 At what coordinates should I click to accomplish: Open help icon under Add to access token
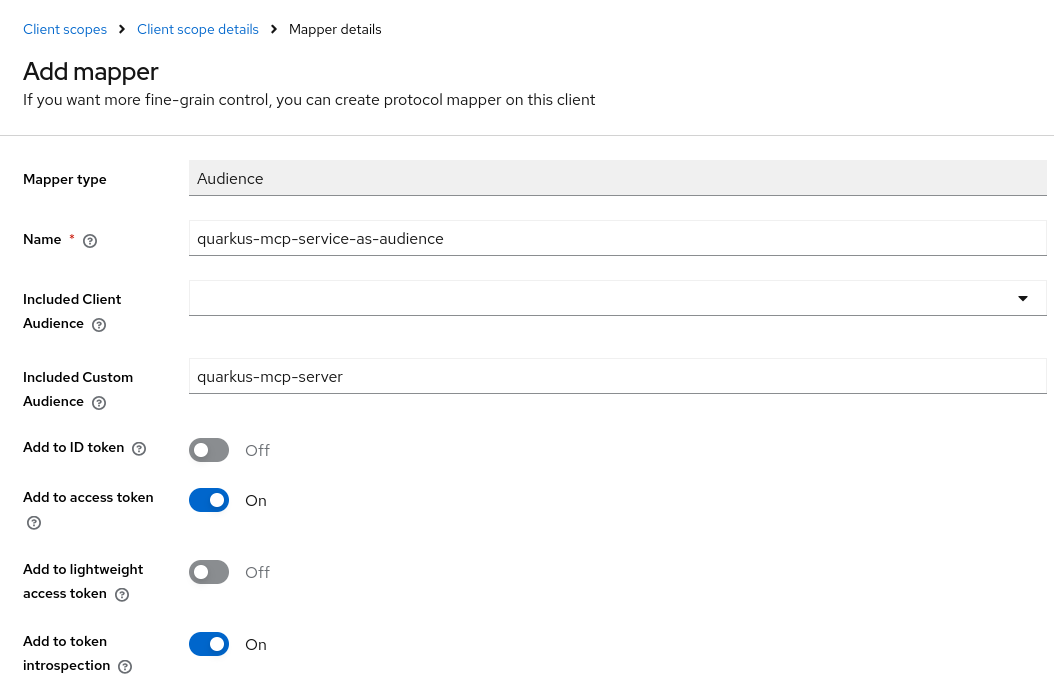point(34,523)
